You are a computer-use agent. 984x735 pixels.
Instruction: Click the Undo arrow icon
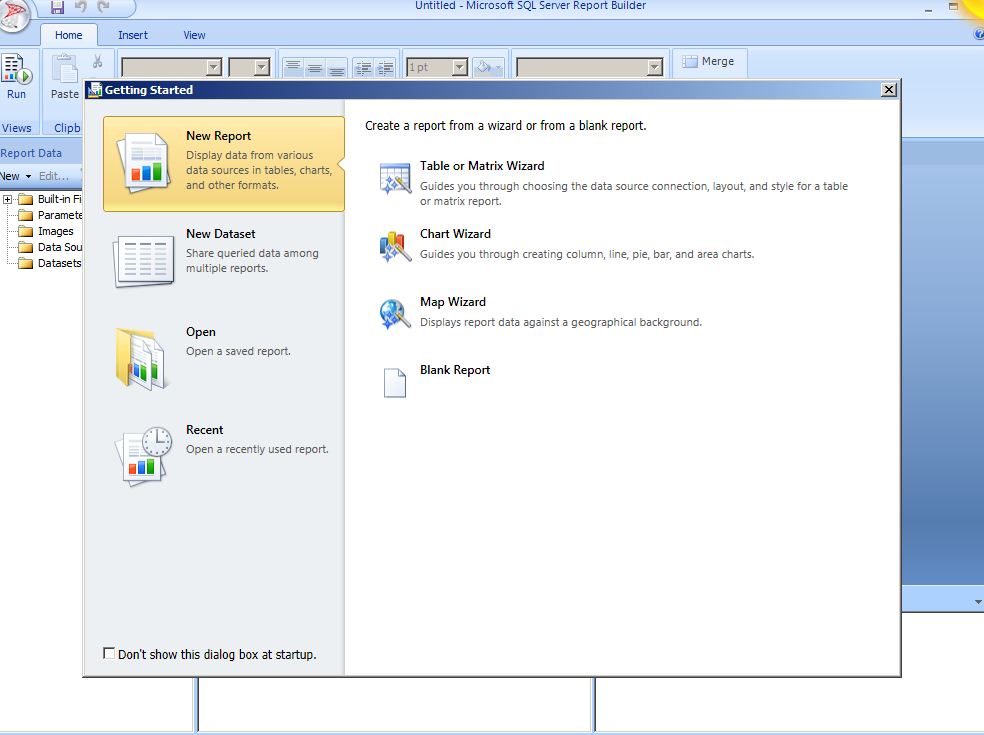pos(80,7)
